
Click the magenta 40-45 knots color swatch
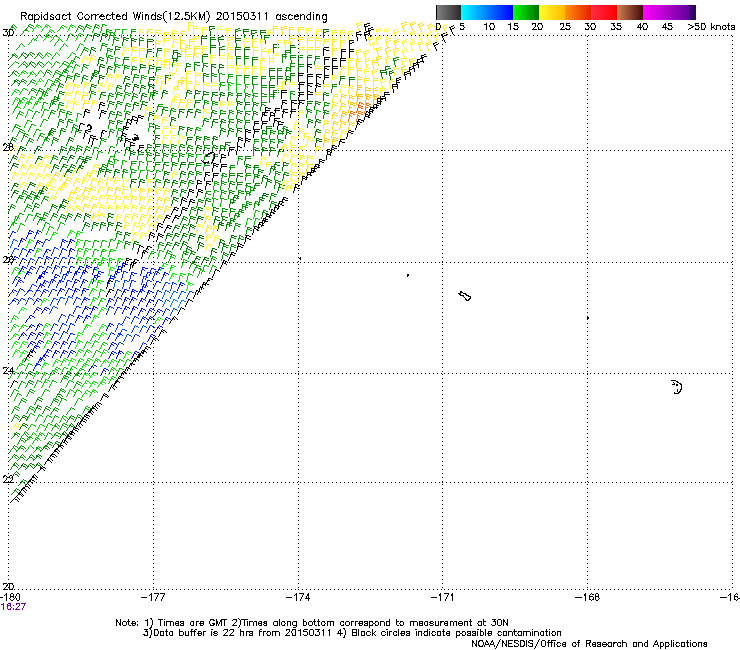click(x=656, y=12)
